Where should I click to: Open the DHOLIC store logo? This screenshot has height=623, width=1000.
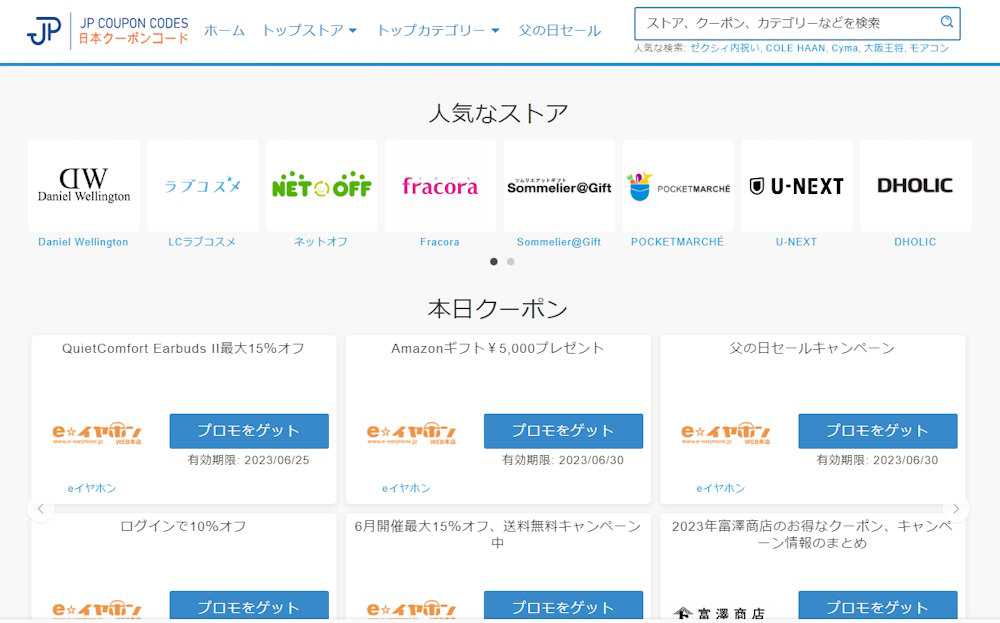tap(915, 186)
